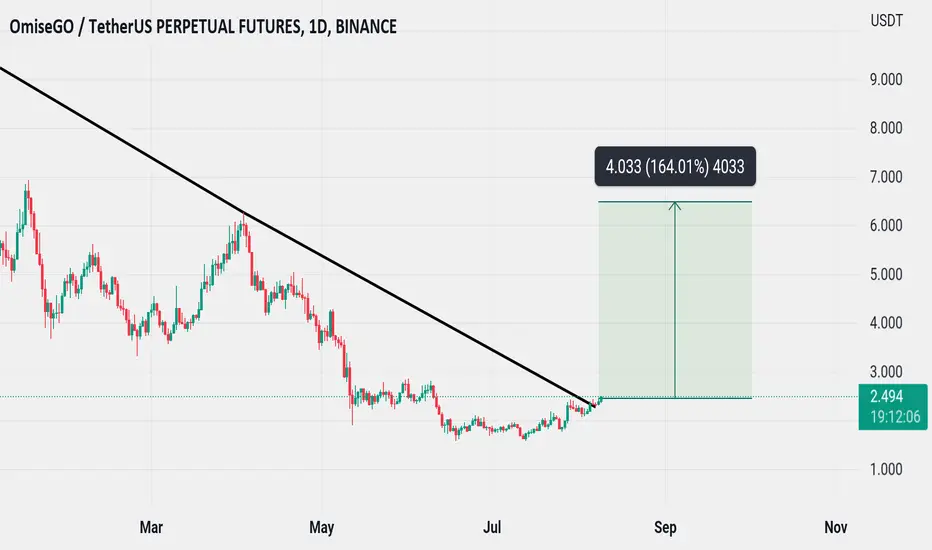Click the 6.000 price axis label
Viewport: 932px width, 550px height.
(x=886, y=225)
